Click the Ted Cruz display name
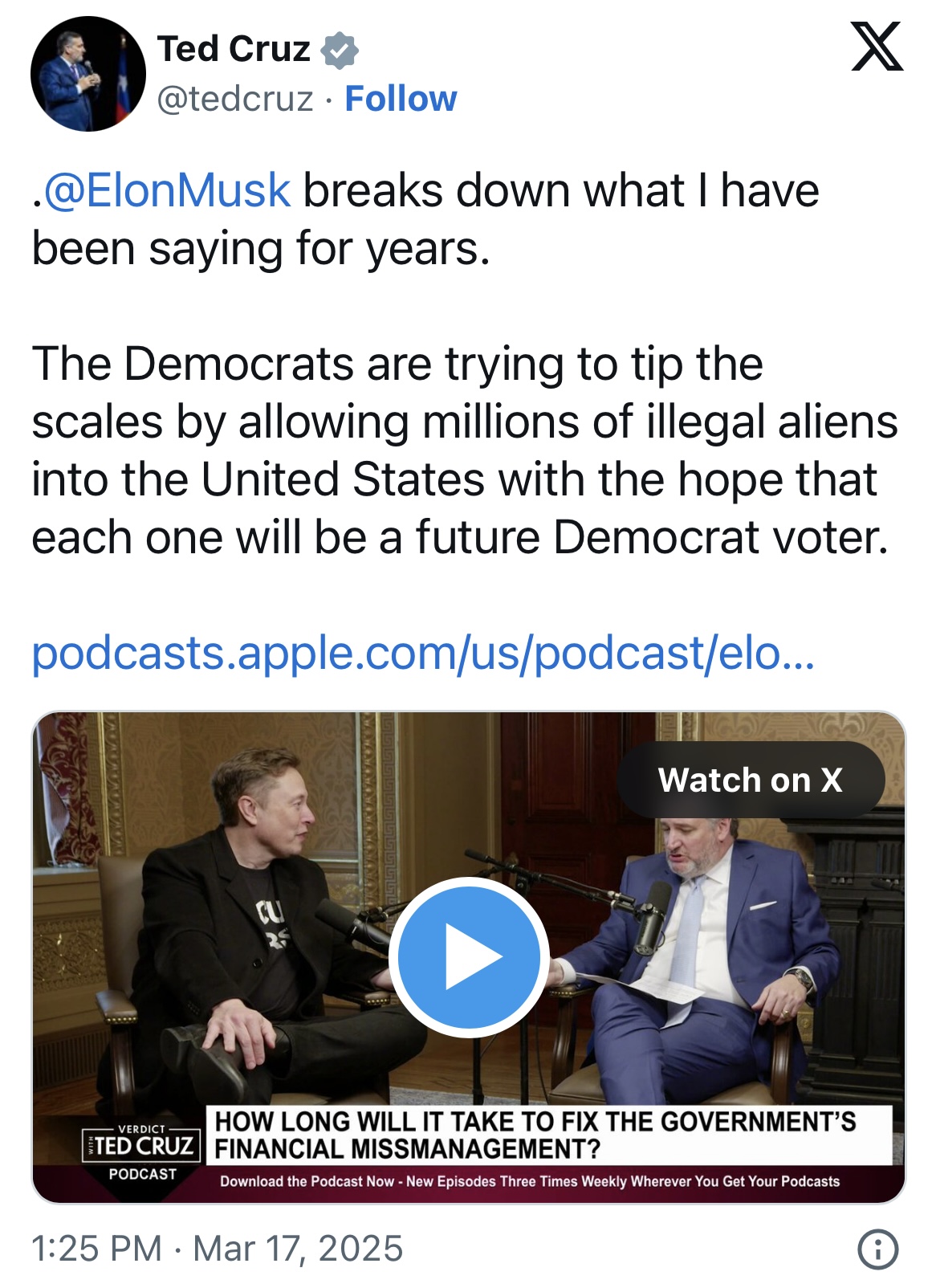This screenshot has height=1288, width=936. coord(234,50)
